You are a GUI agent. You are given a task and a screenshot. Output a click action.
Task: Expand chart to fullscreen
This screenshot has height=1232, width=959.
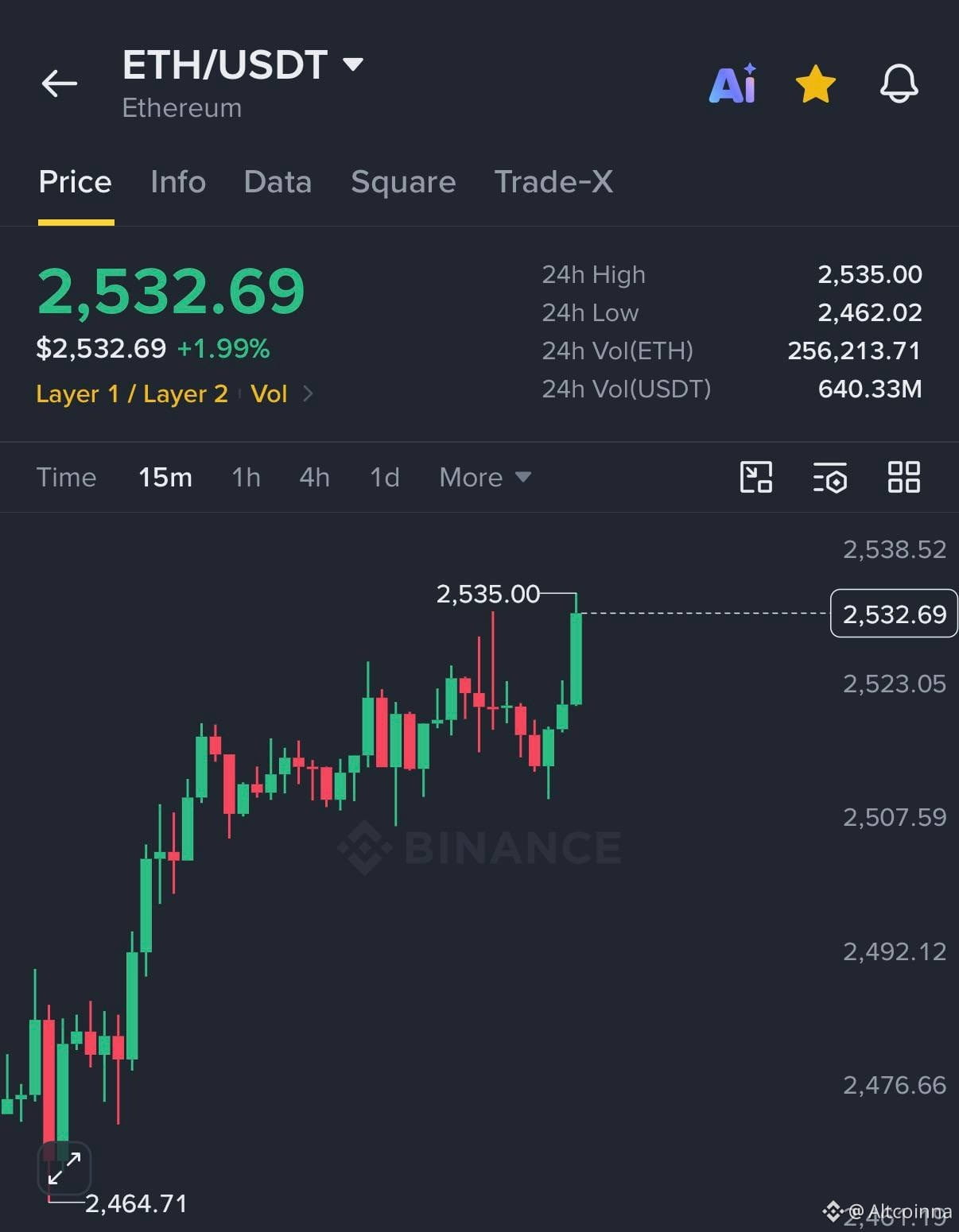pos(64,1168)
